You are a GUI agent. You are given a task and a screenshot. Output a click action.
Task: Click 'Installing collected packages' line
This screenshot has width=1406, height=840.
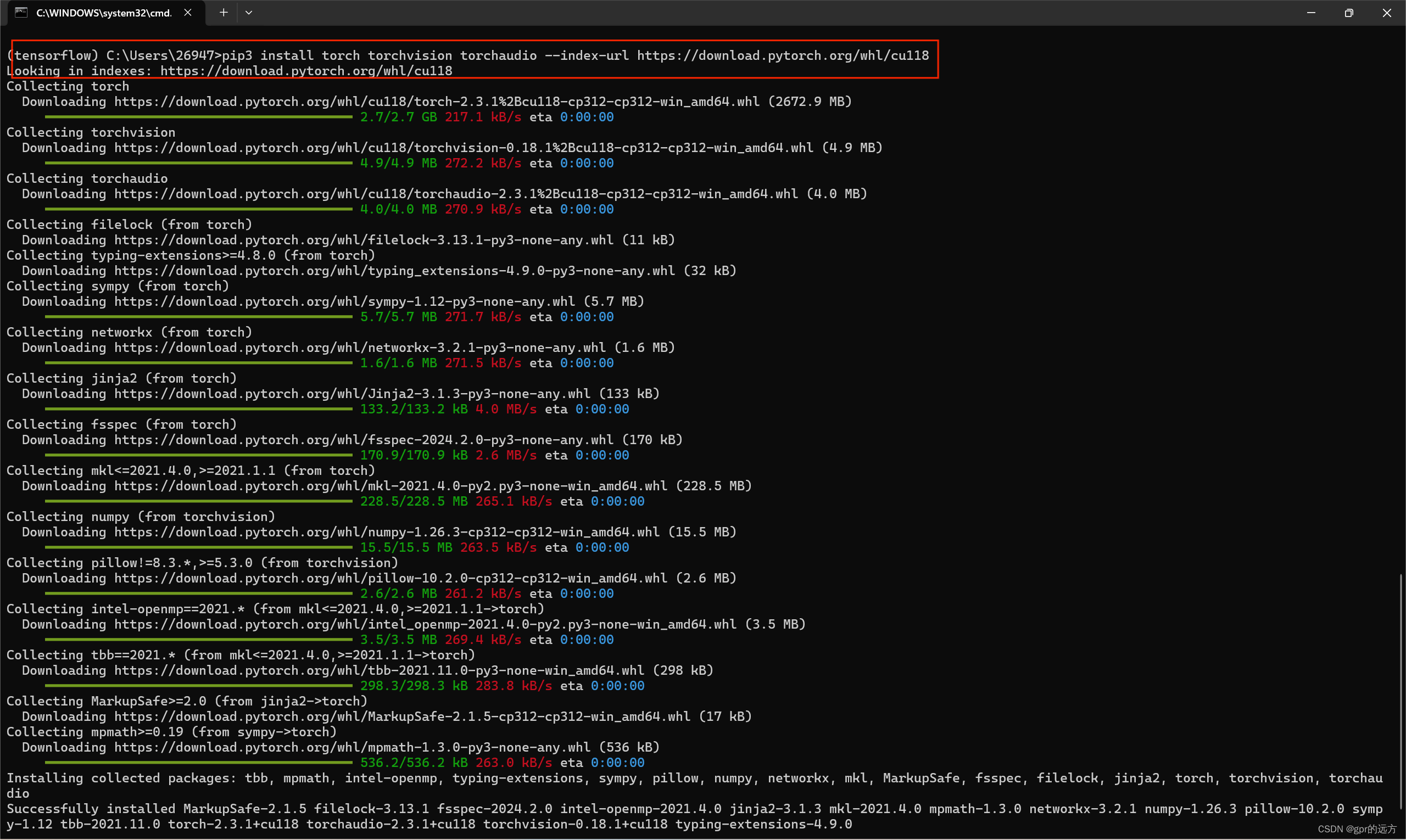(695, 786)
